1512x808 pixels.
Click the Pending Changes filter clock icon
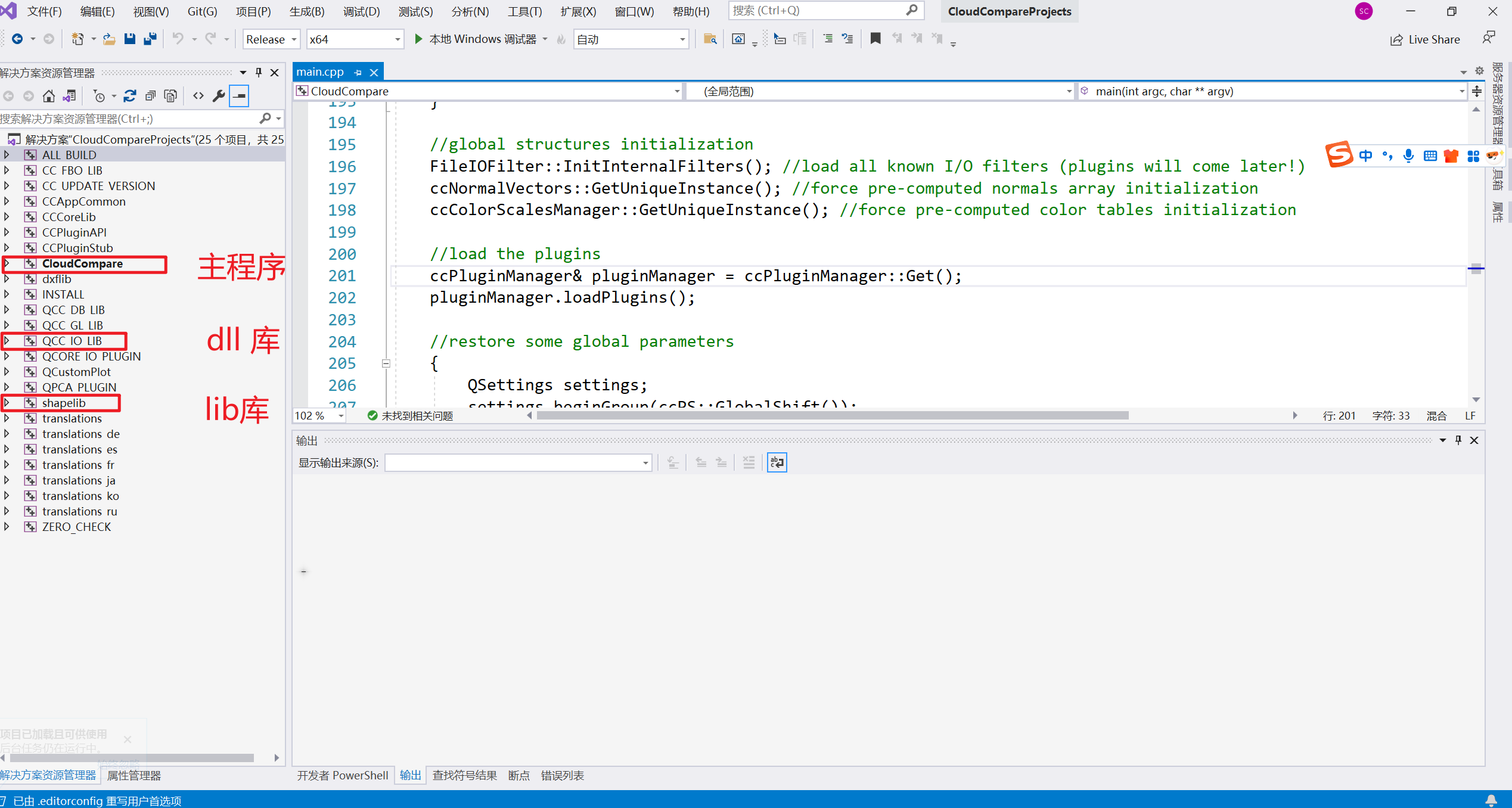coord(99,96)
